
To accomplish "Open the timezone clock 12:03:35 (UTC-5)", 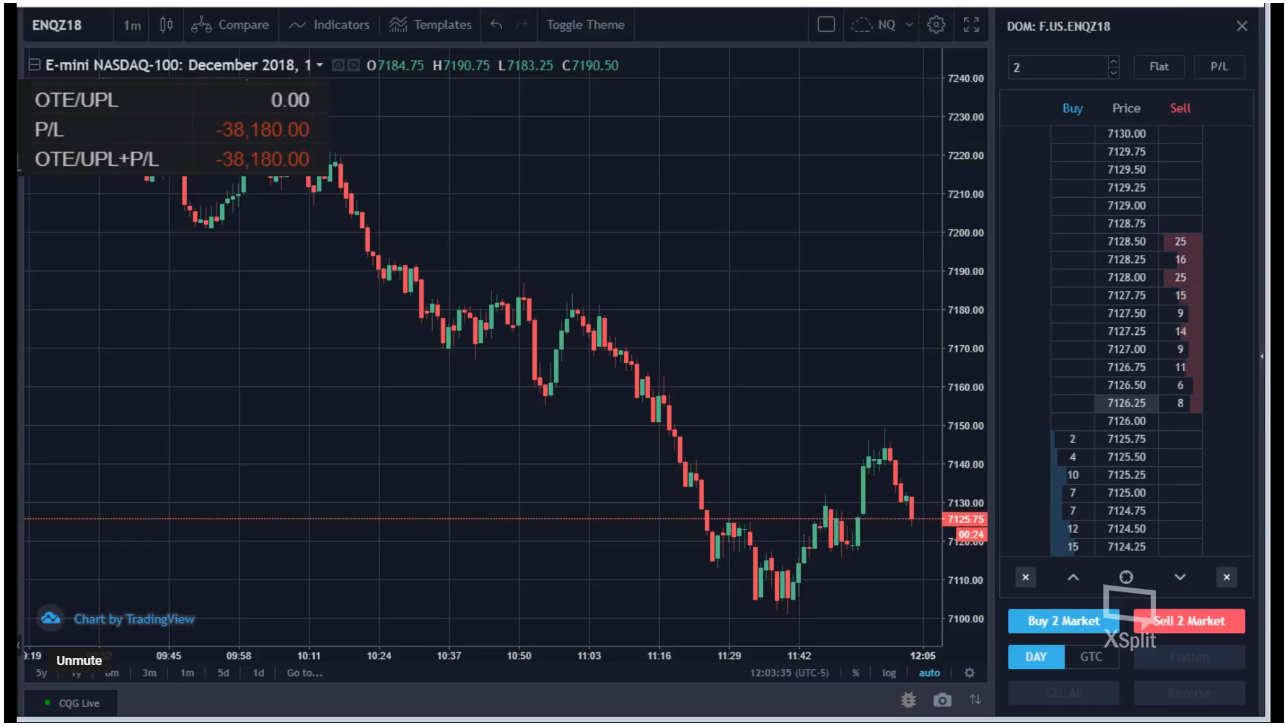I will click(791, 673).
